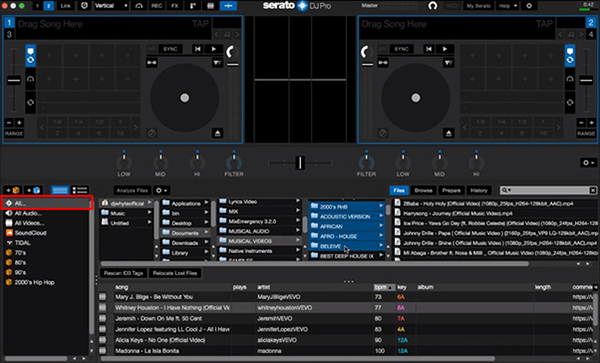Click the crossfader handle
The image size is (600, 363).
pos(300,163)
